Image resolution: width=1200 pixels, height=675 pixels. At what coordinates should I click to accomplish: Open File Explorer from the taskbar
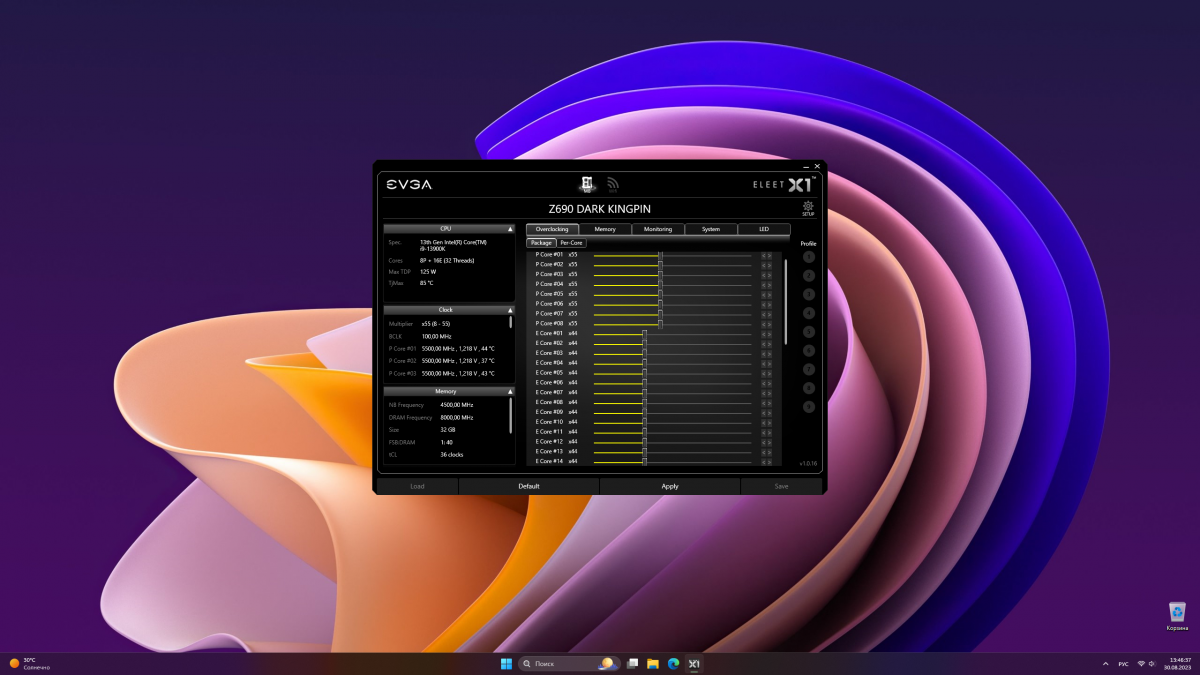[652, 663]
